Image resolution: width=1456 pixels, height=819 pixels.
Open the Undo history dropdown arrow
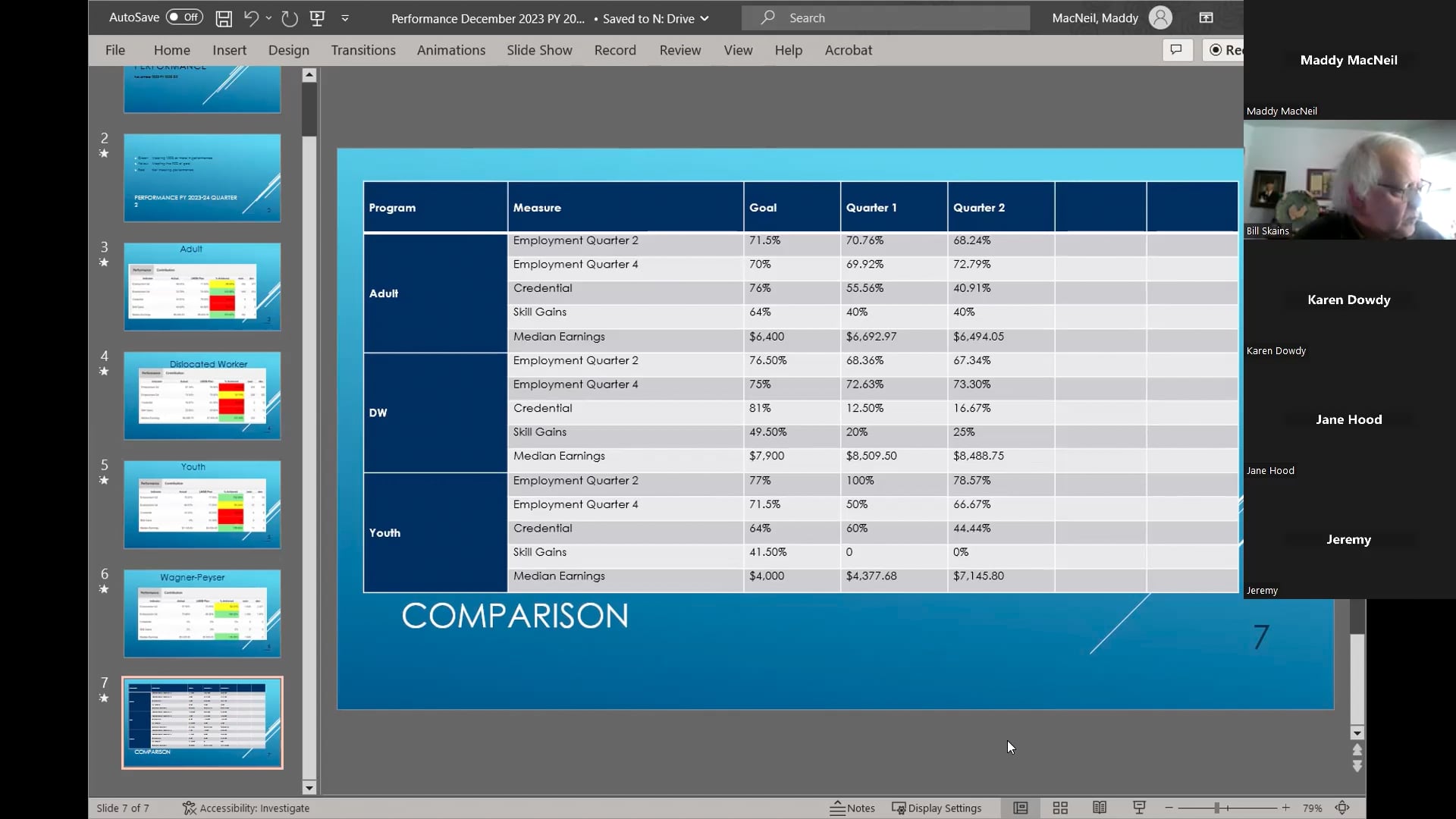269,18
